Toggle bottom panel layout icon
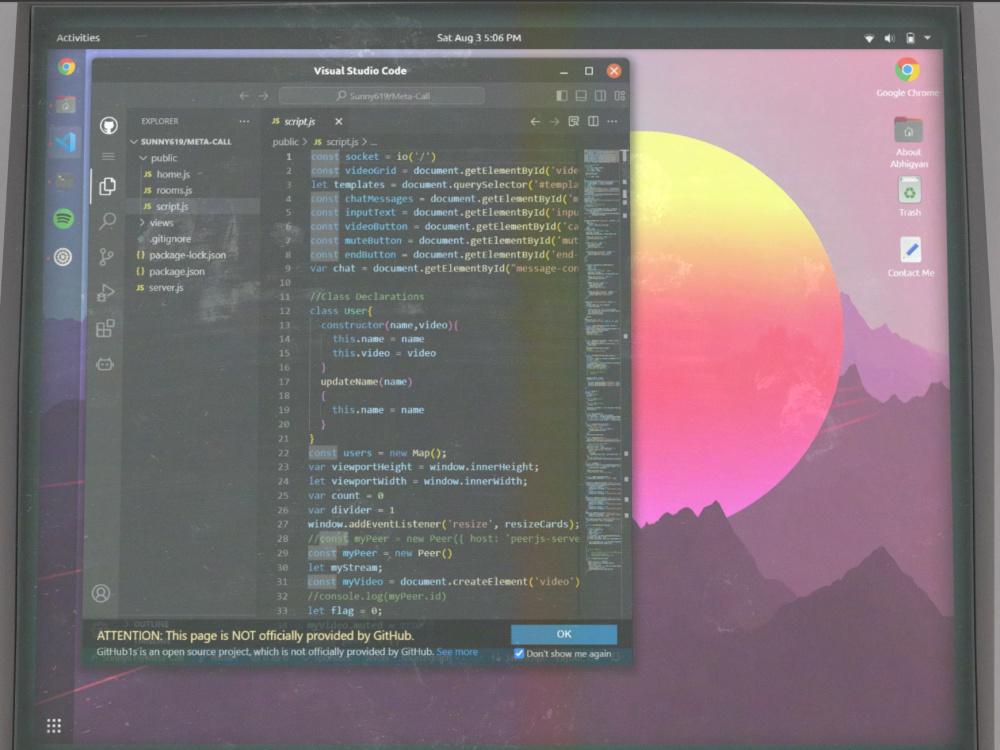The width and height of the screenshot is (1000, 750). [581, 96]
